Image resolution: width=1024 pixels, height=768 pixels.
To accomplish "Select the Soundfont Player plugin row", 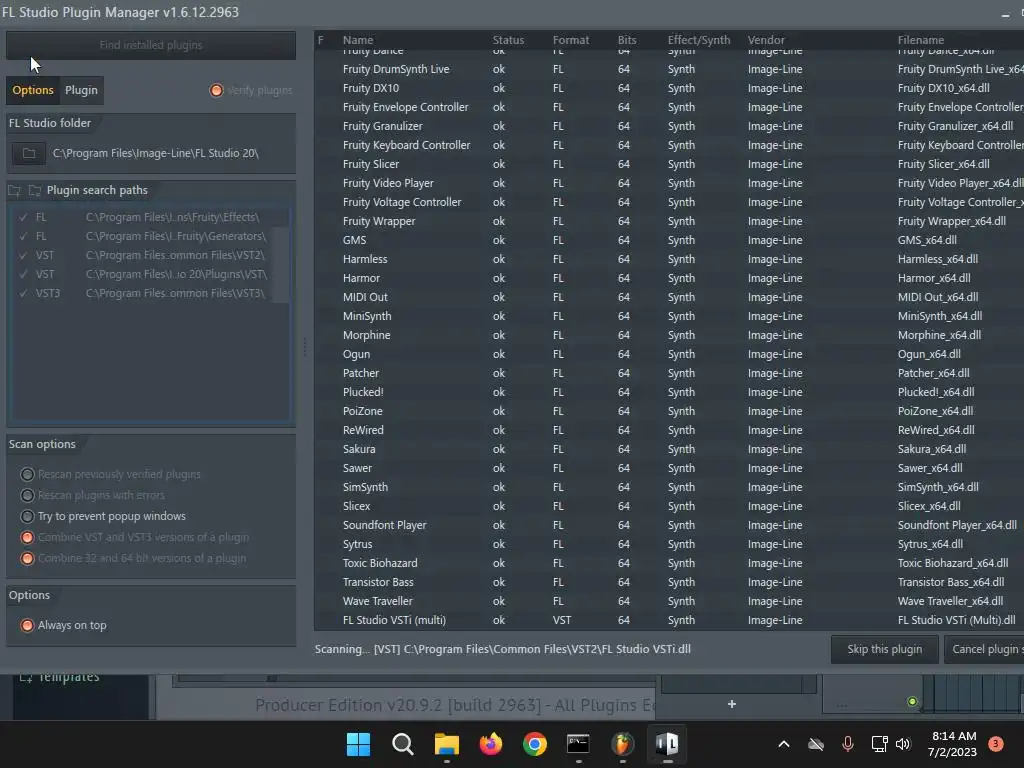I will click(x=669, y=525).
